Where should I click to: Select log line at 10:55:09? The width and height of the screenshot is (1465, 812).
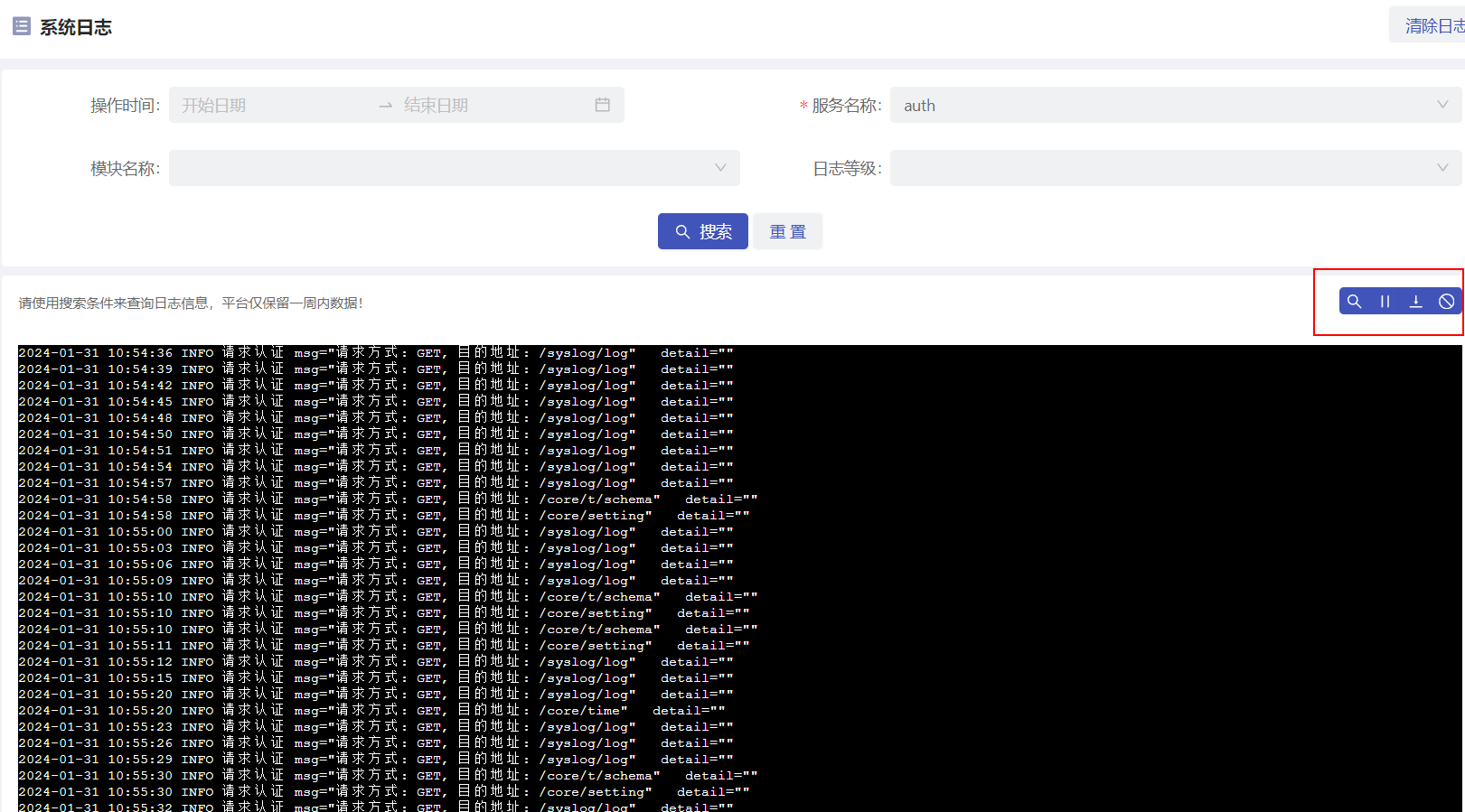376,581
